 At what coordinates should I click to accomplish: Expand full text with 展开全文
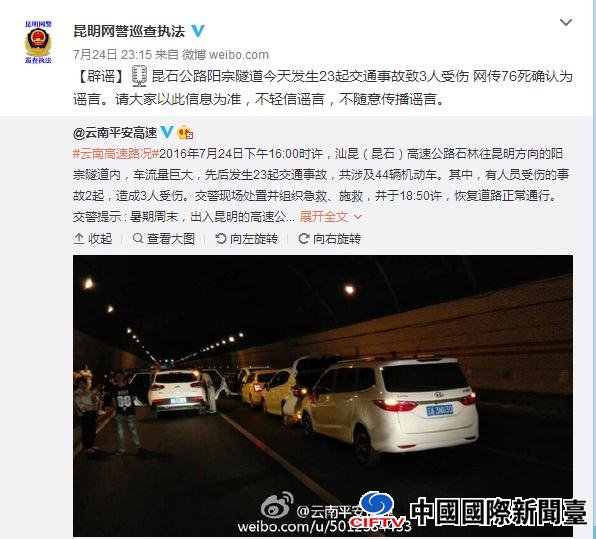tap(330, 217)
